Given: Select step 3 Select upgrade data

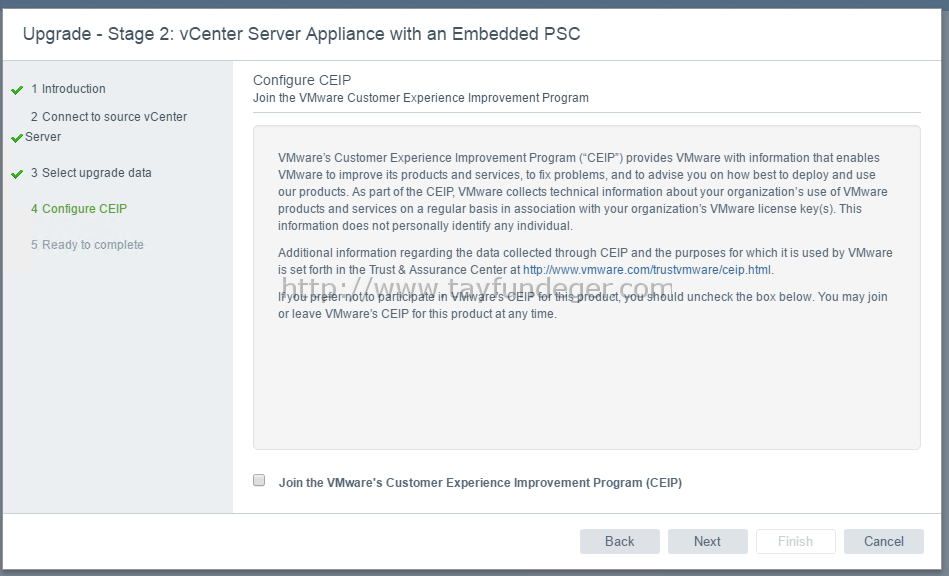Looking at the screenshot, I should pyautogui.click(x=91, y=173).
